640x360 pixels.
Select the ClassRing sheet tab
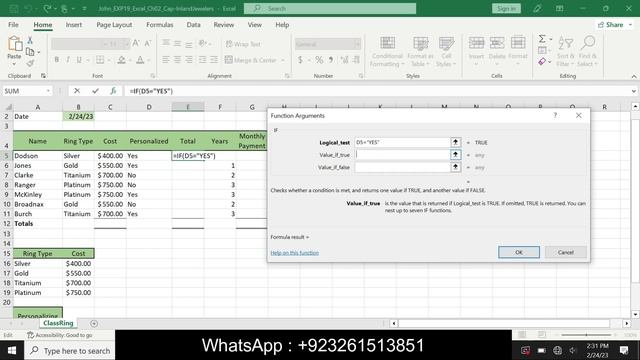coord(58,323)
